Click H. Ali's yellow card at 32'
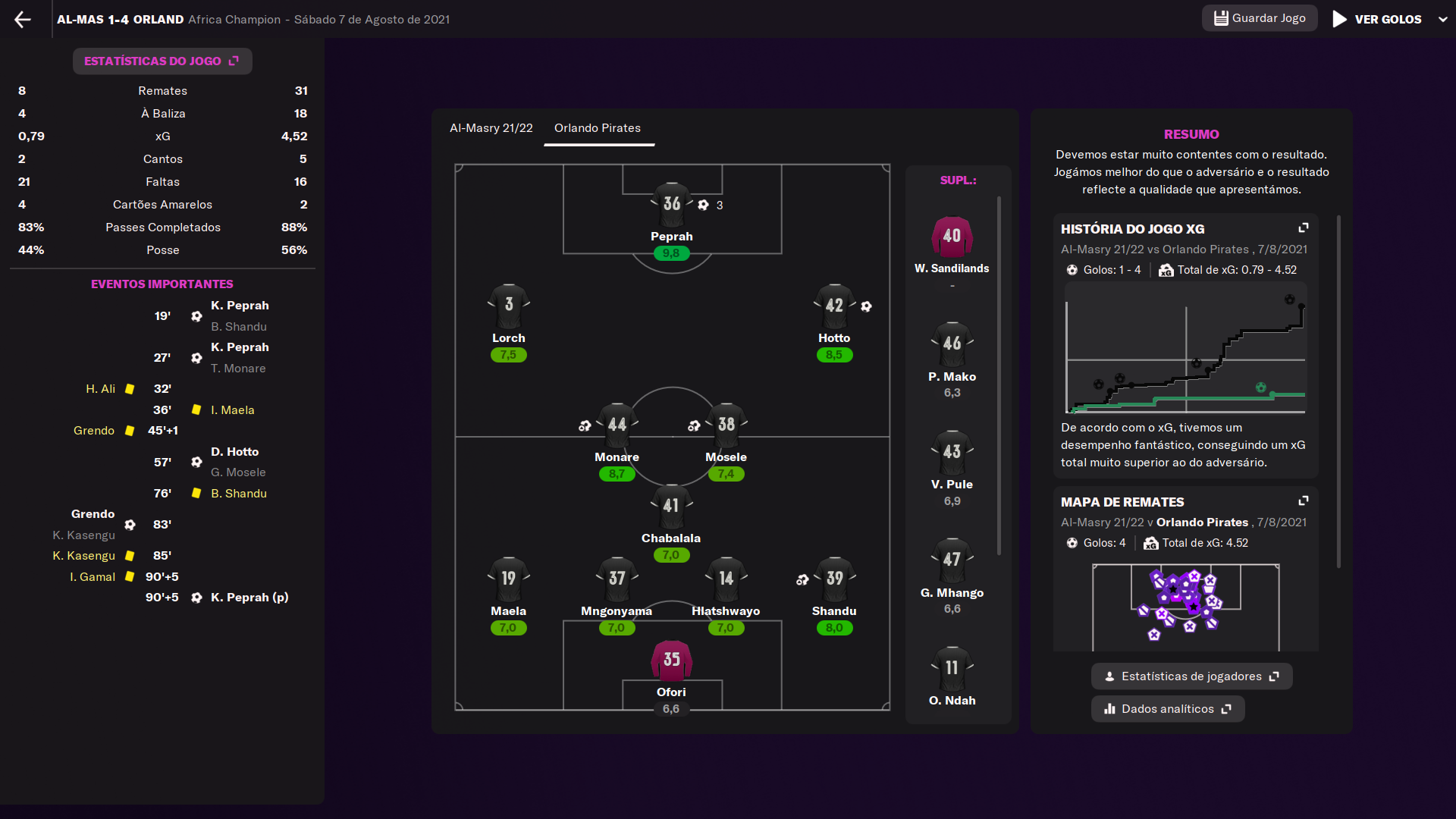 tap(130, 389)
